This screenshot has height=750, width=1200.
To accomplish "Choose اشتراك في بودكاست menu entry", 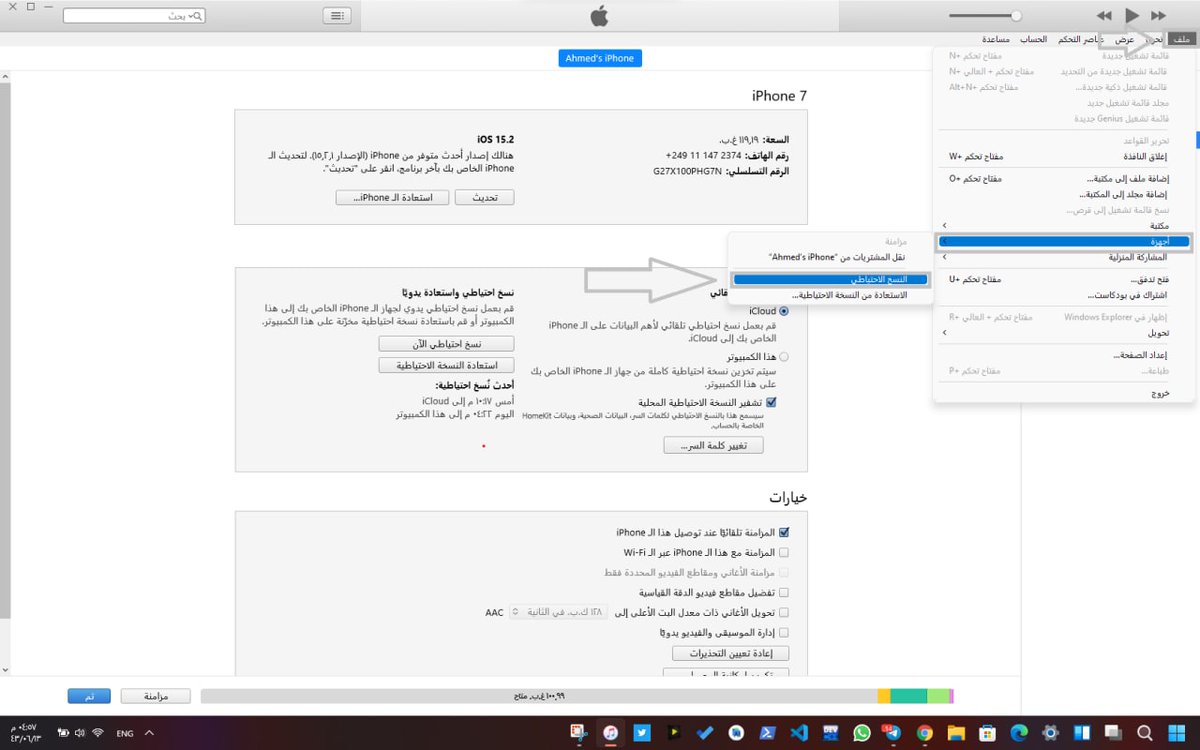I will [1064, 295].
